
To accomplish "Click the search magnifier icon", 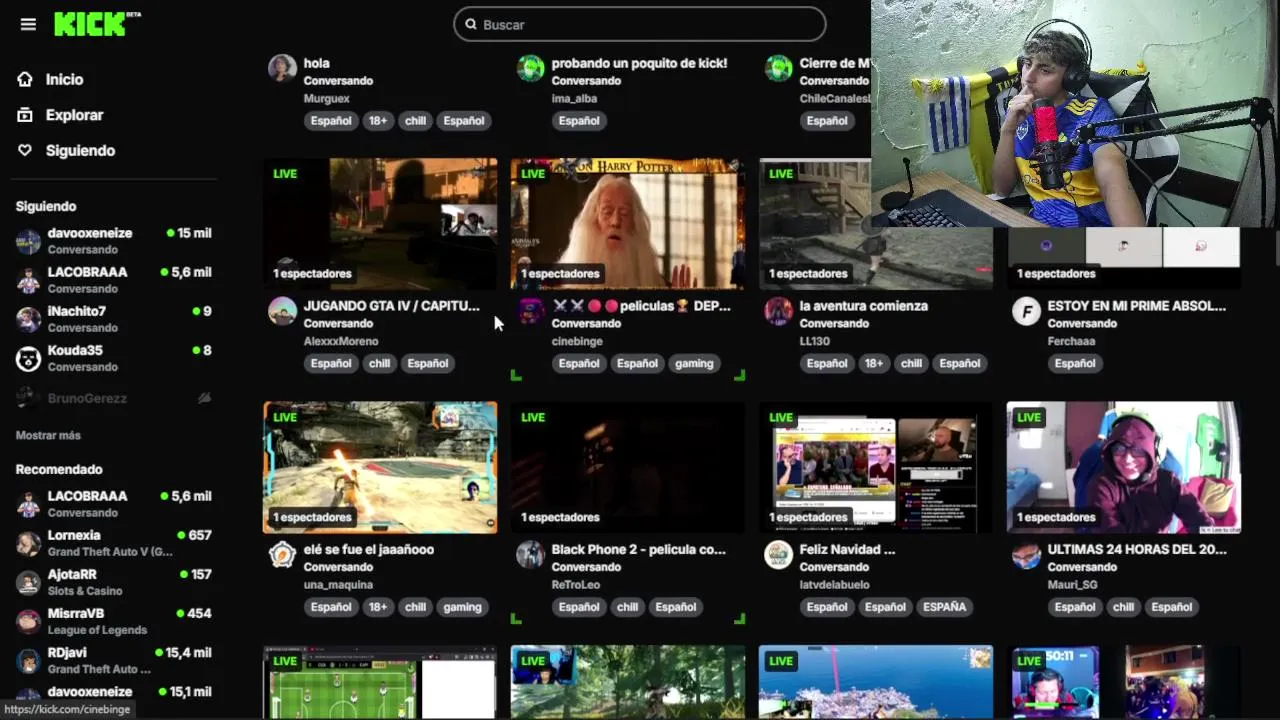I will tap(470, 25).
